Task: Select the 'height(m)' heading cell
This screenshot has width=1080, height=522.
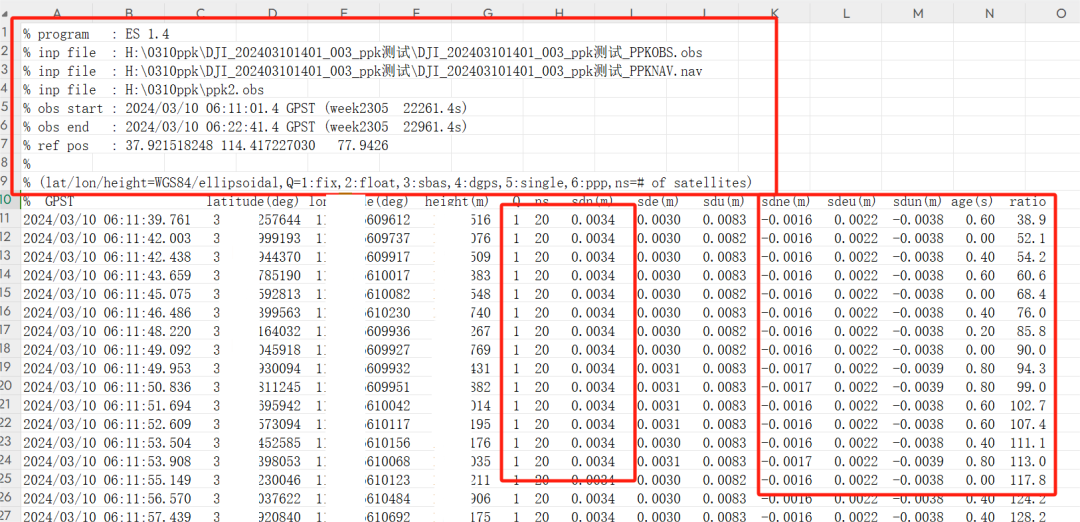Action: click(x=454, y=202)
